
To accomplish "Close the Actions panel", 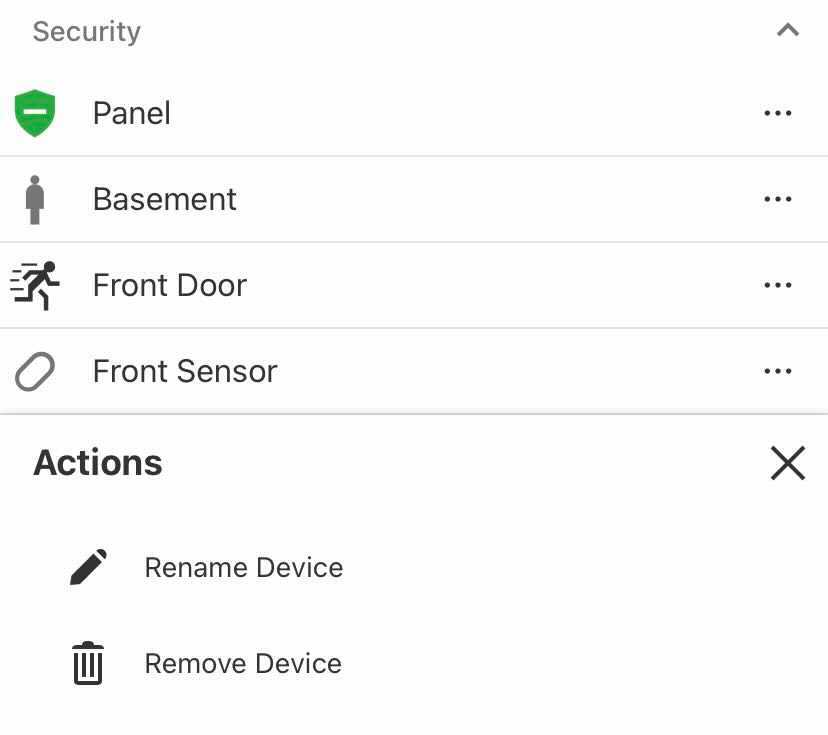I will click(x=788, y=463).
